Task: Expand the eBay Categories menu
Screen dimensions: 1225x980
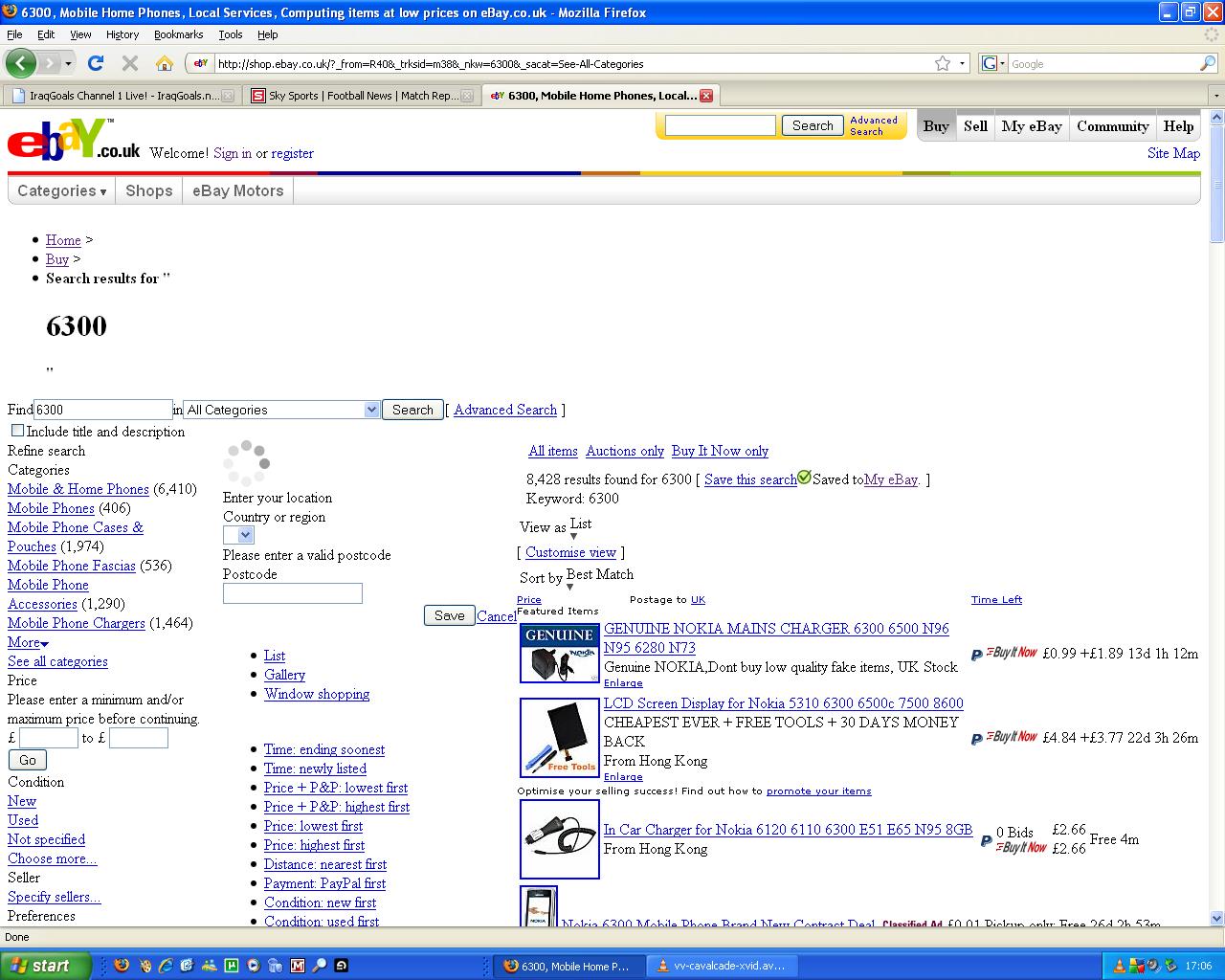Action: click(62, 190)
